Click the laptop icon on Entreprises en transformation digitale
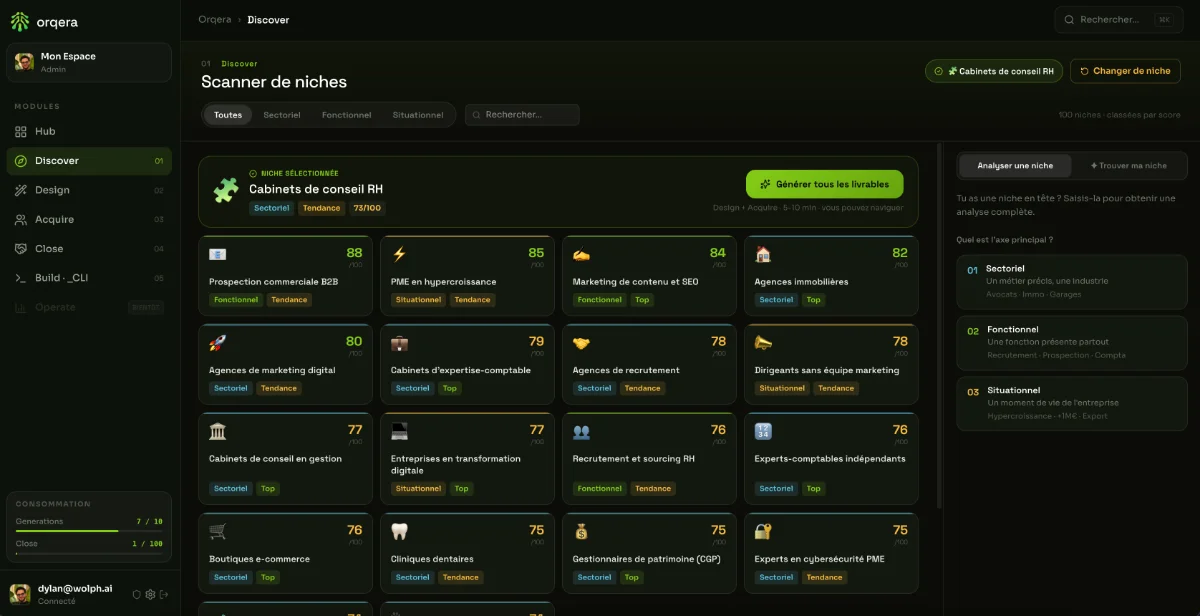 (399, 431)
